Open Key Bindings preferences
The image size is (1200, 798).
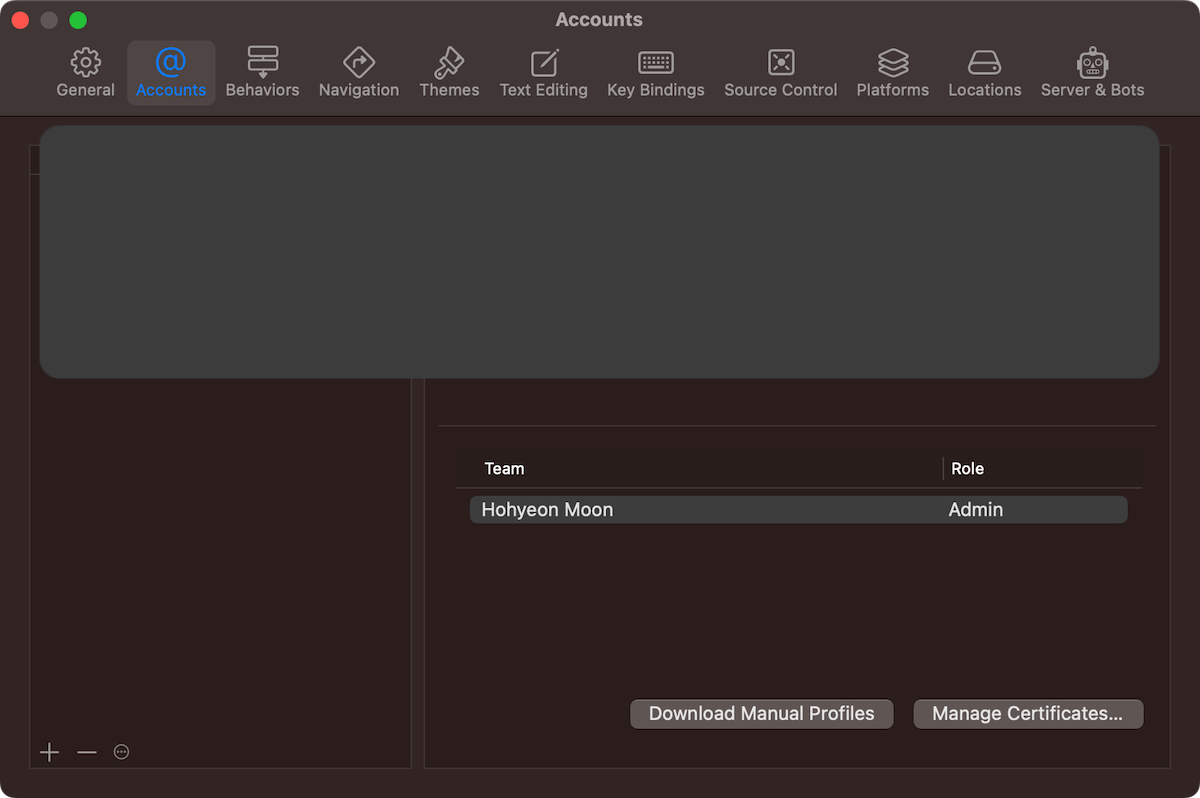click(655, 73)
